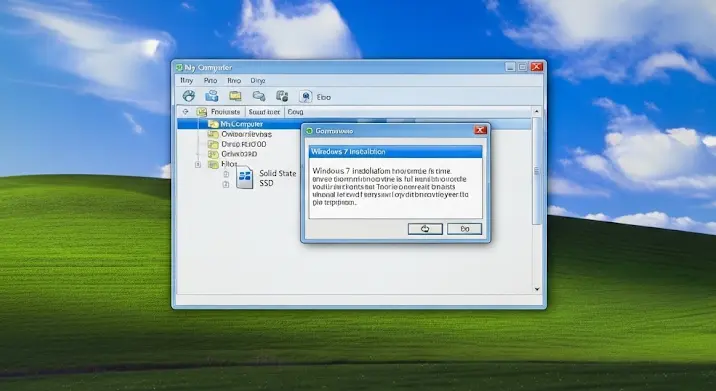
Task: Click the folder icon next to "Fnoiuiste"
Action: coord(201,112)
